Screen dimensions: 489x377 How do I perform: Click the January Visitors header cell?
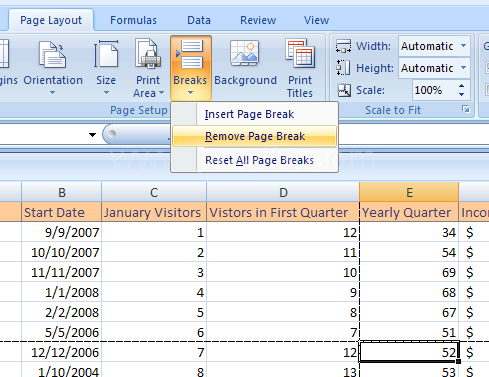pos(154,212)
